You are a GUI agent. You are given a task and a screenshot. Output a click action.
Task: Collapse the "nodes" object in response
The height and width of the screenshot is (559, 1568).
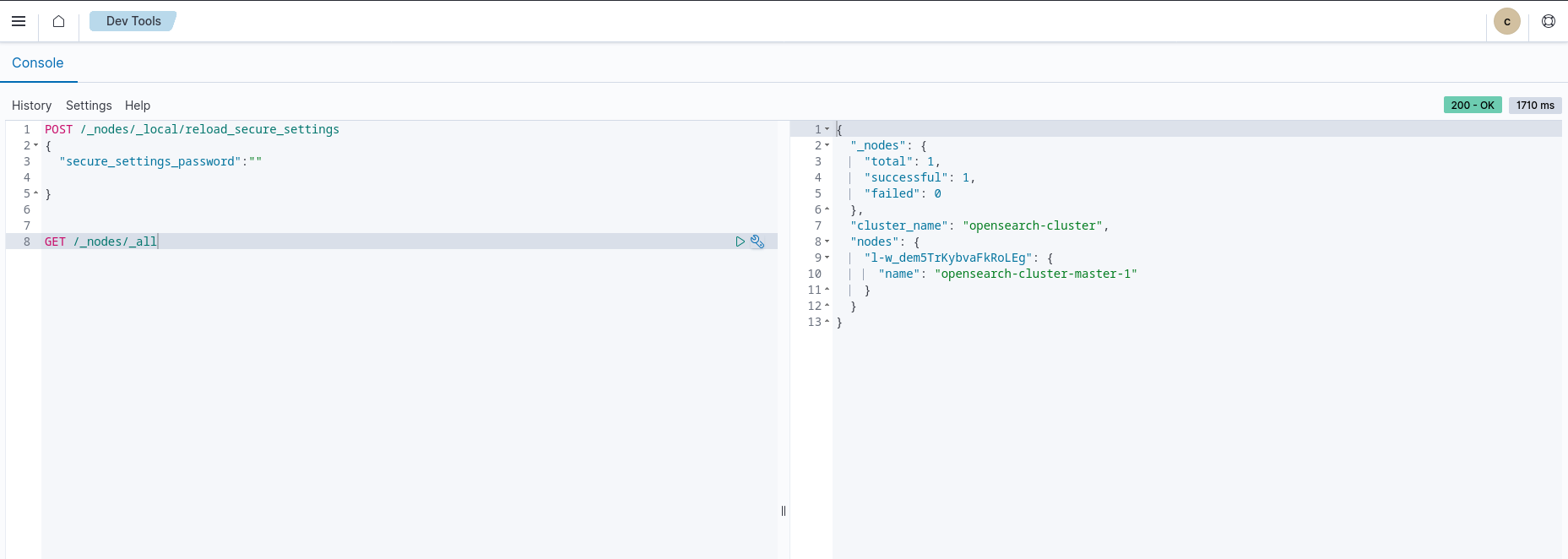tap(827, 242)
